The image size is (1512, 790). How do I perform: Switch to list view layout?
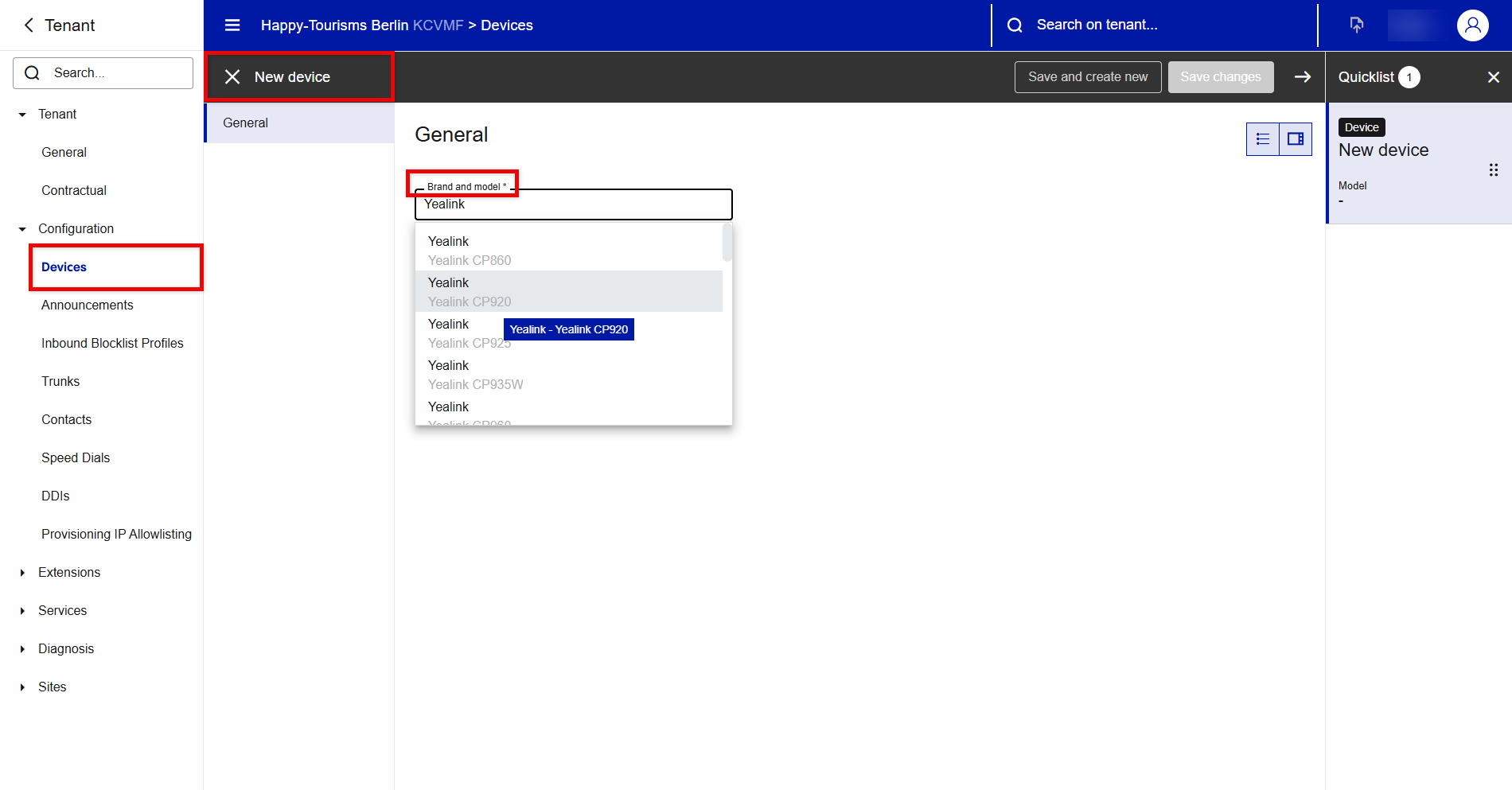1263,139
